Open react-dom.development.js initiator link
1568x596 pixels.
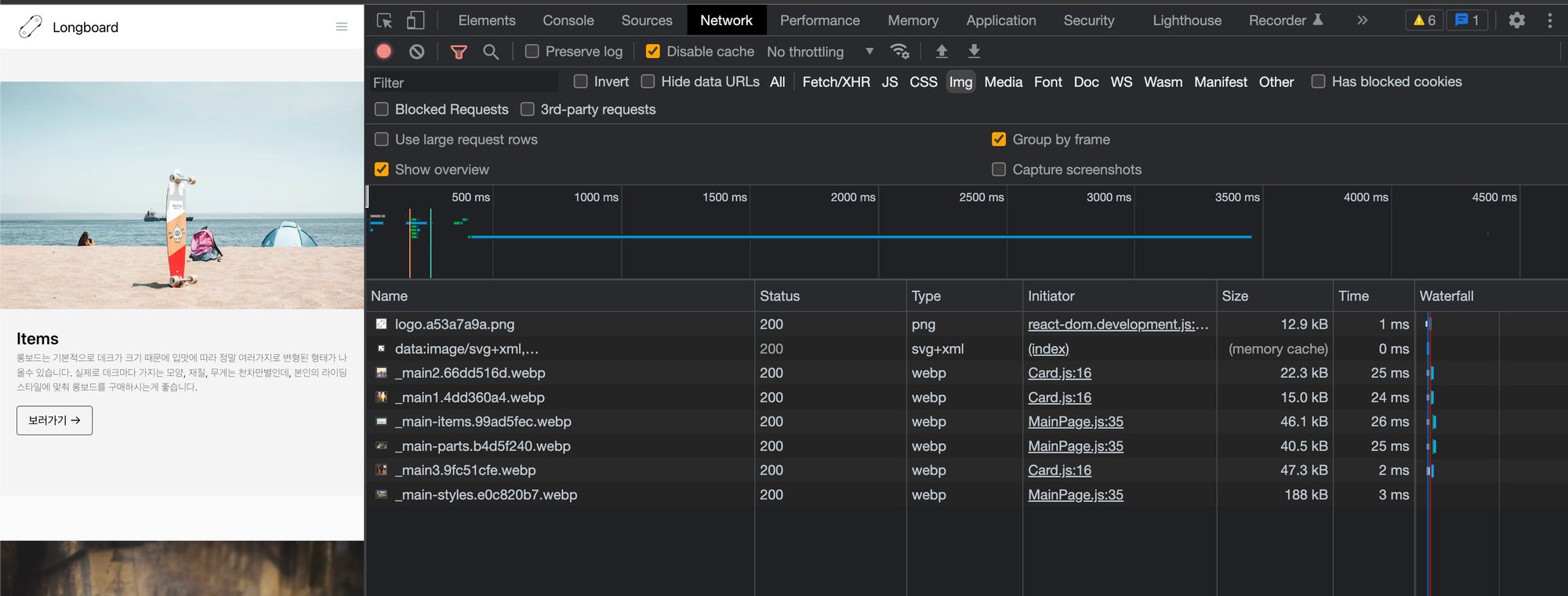[1118, 324]
